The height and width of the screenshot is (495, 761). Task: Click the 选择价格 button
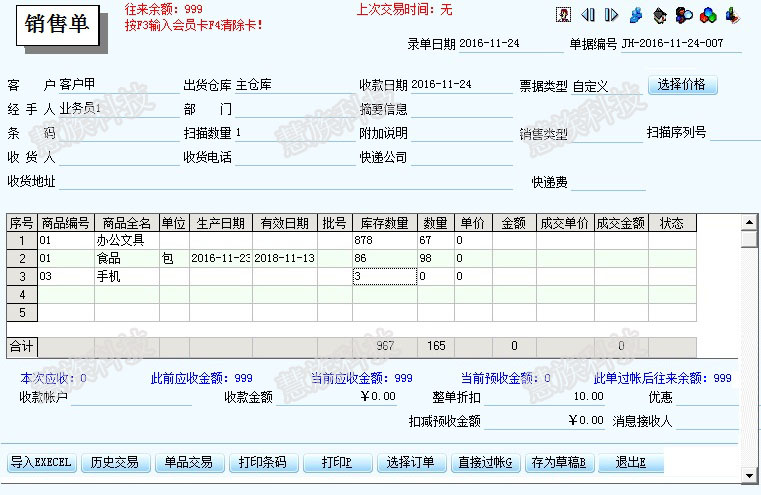[x=682, y=85]
